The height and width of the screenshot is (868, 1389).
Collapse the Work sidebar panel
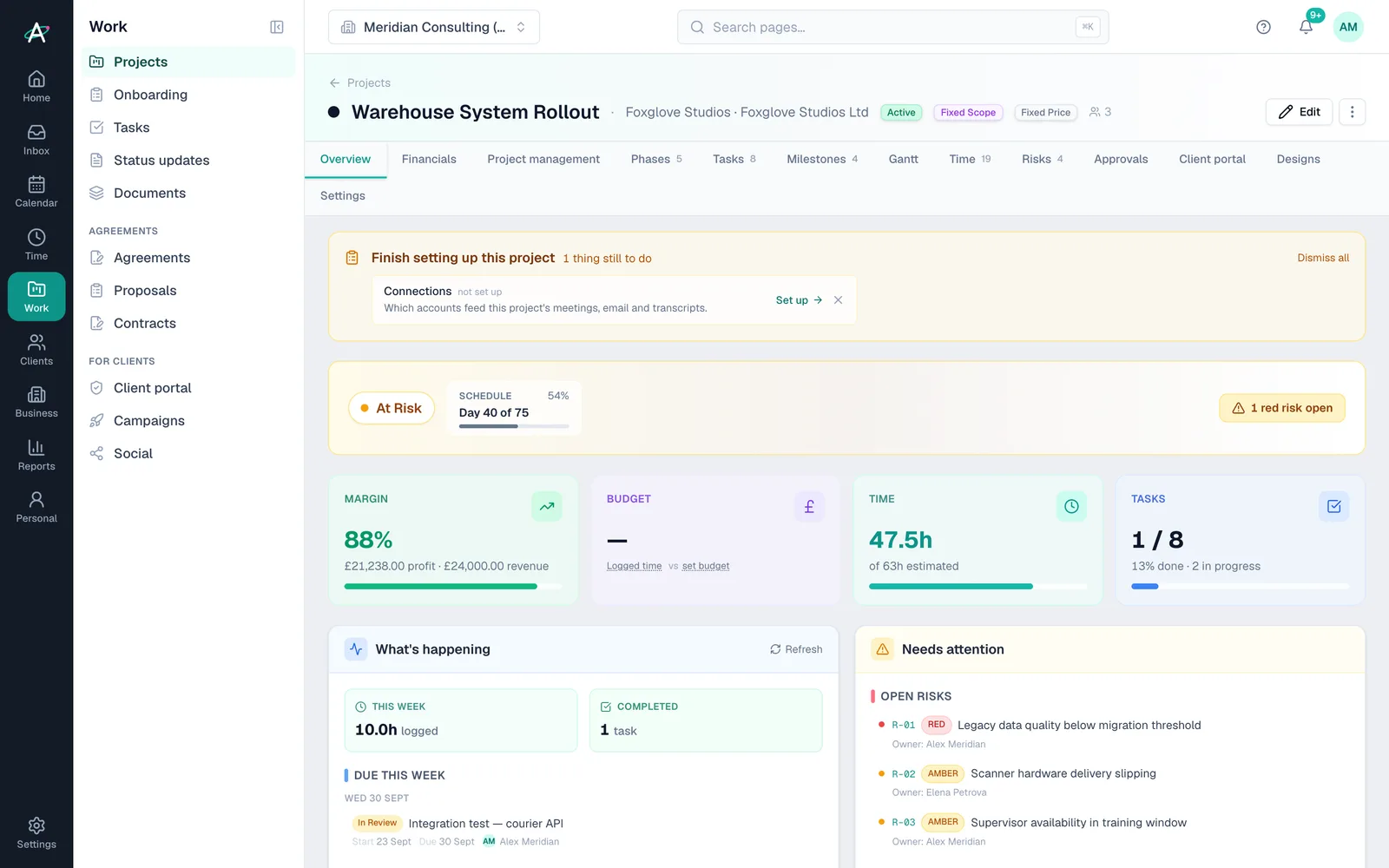tap(277, 27)
